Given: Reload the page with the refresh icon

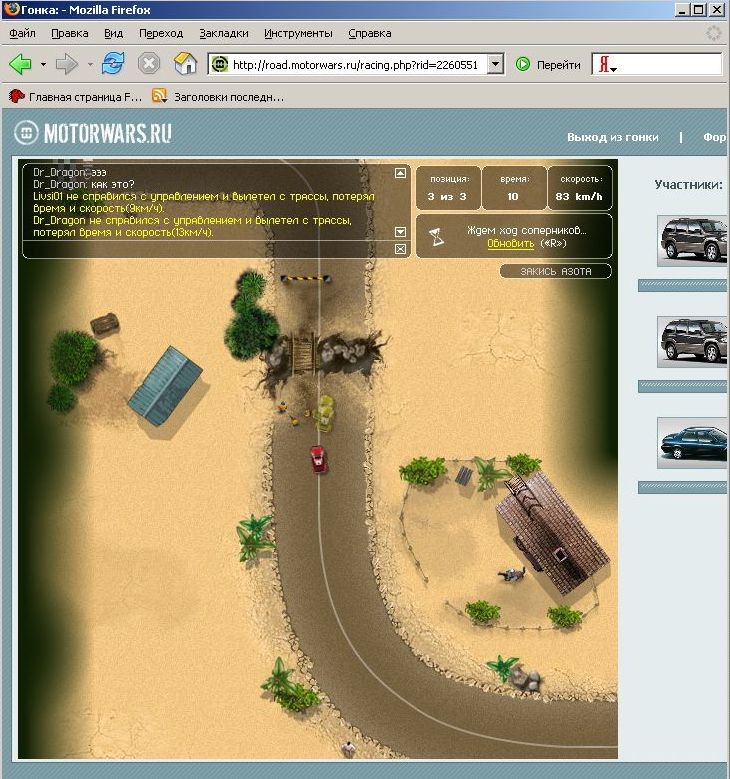Looking at the screenshot, I should point(113,64).
